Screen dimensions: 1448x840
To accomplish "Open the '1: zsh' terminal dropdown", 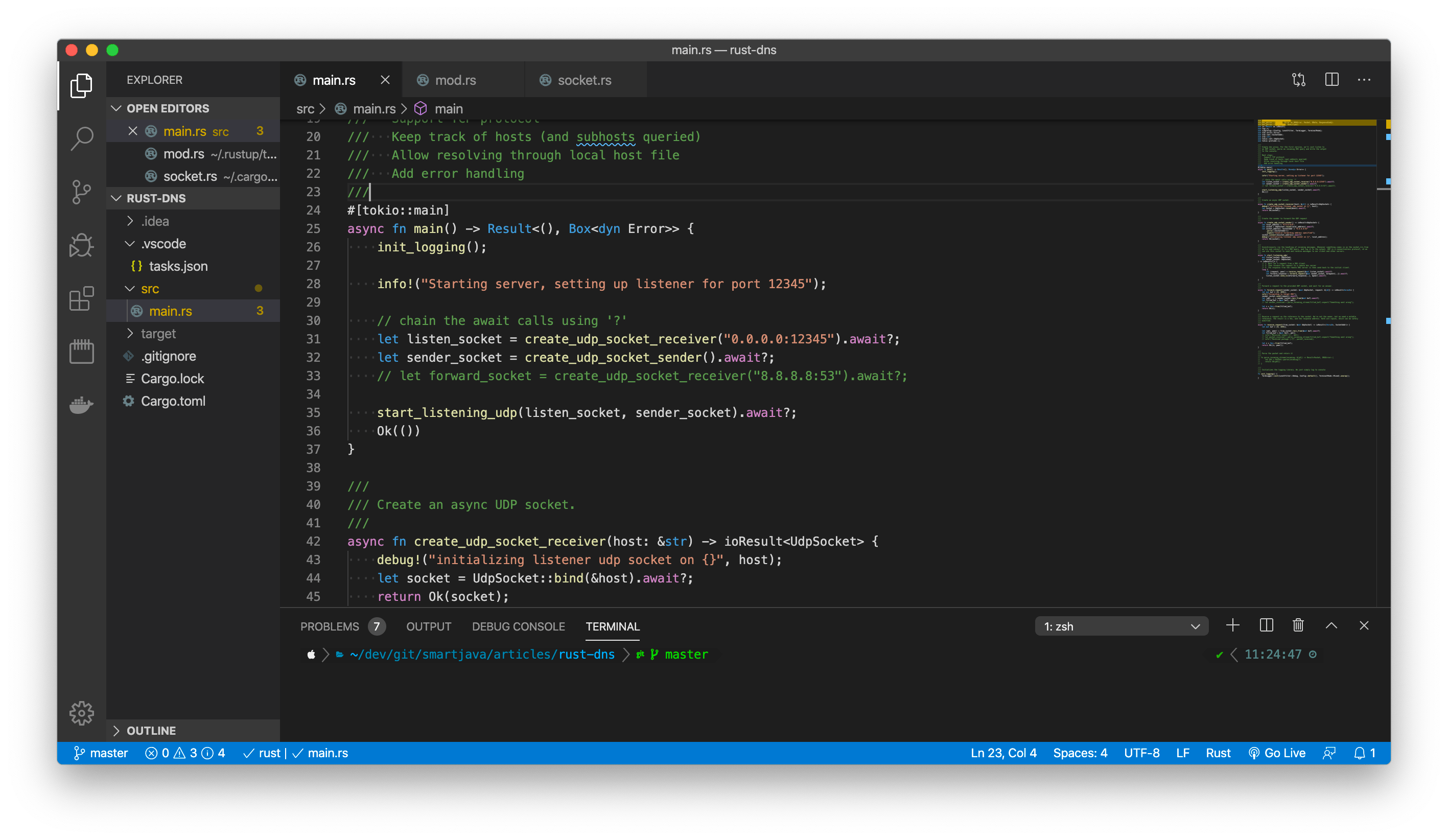I will tap(1120, 626).
